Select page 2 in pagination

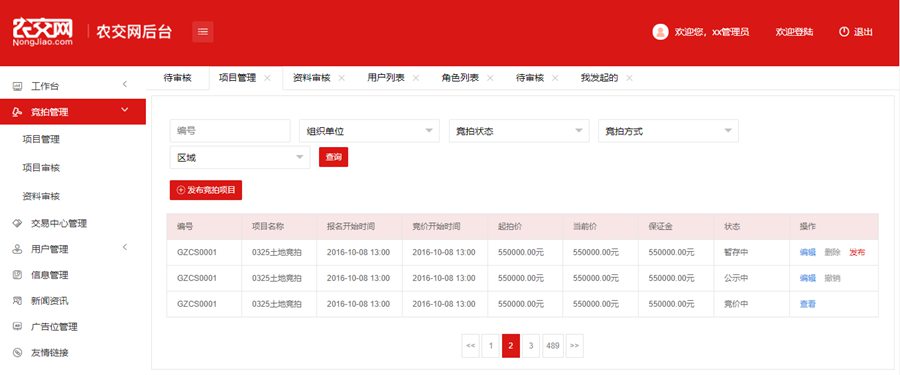pos(511,346)
